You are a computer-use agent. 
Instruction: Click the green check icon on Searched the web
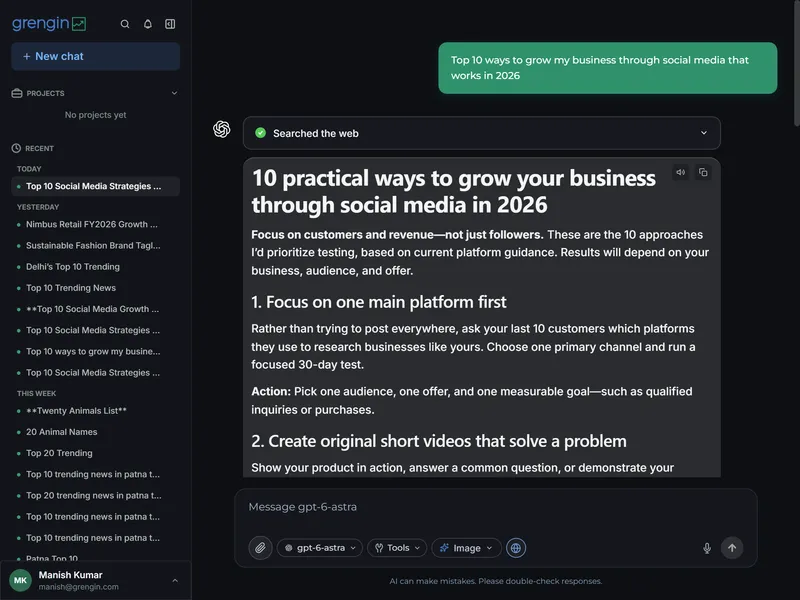(x=261, y=133)
